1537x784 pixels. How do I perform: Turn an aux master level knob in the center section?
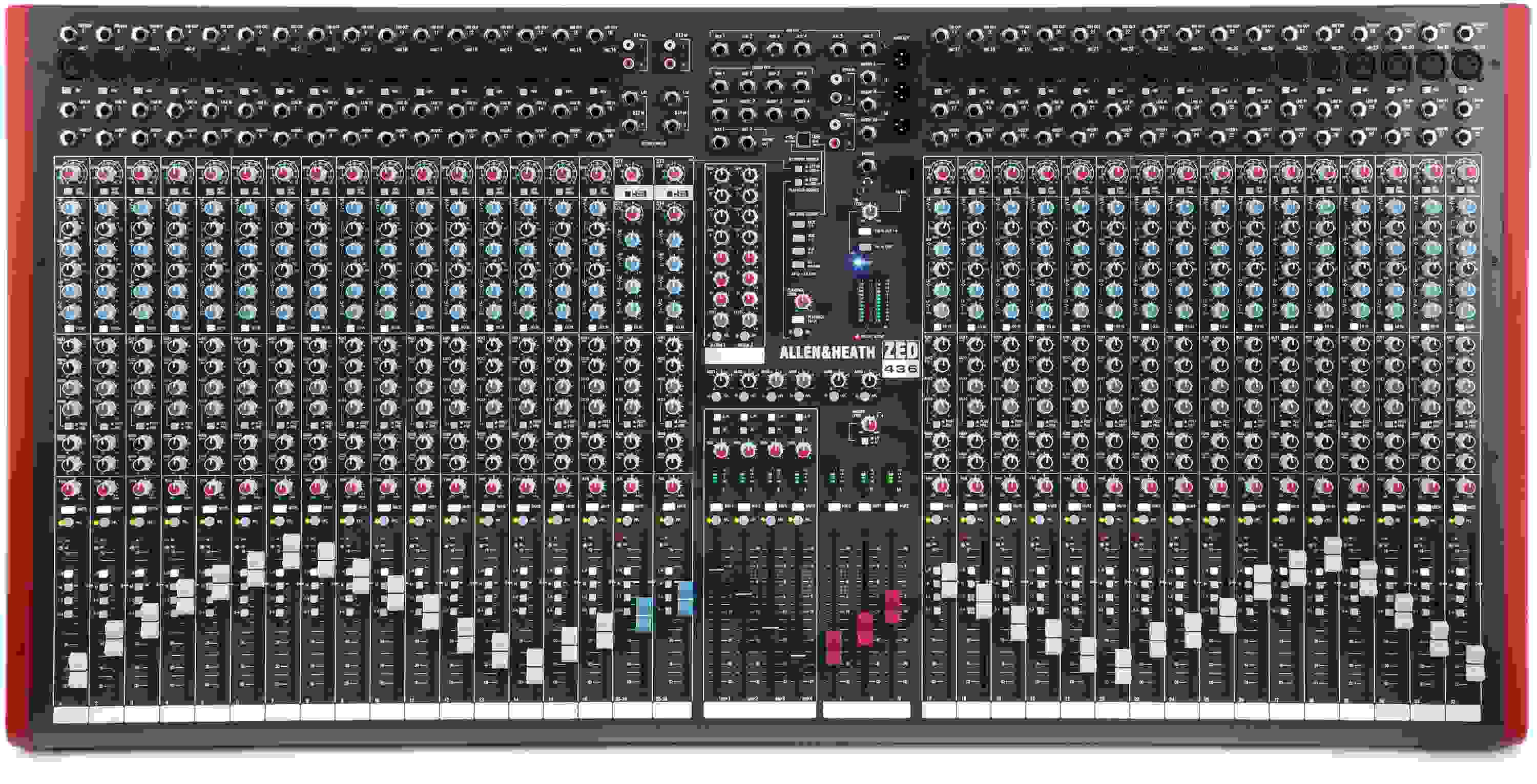click(x=722, y=382)
